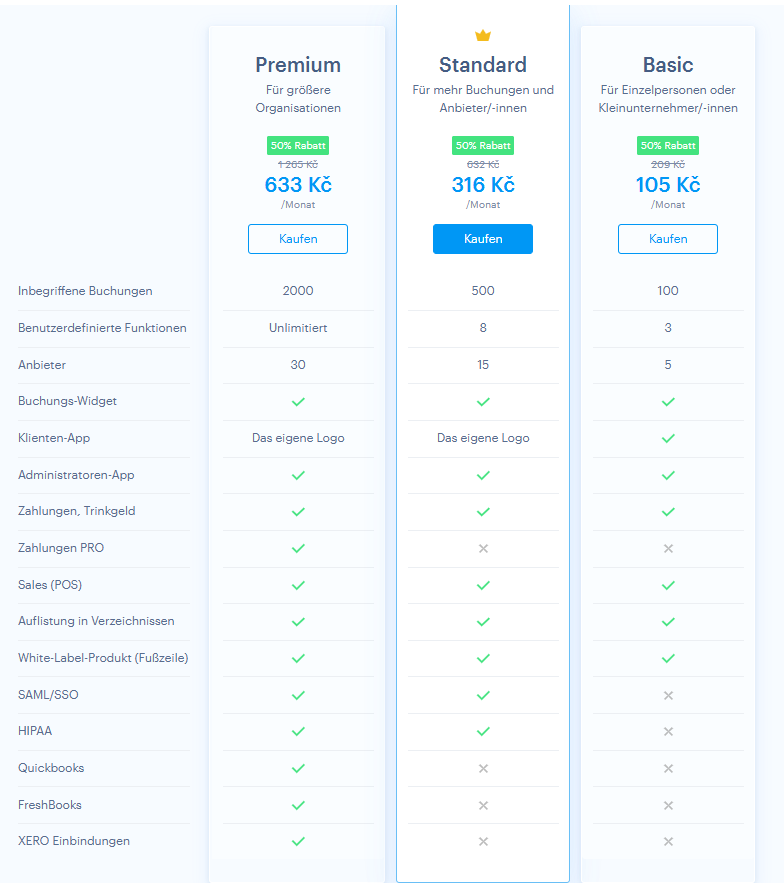Click Premium's Buchungs-Widget checkmark
Viewport: 784px width, 883px height.
pyautogui.click(x=298, y=401)
